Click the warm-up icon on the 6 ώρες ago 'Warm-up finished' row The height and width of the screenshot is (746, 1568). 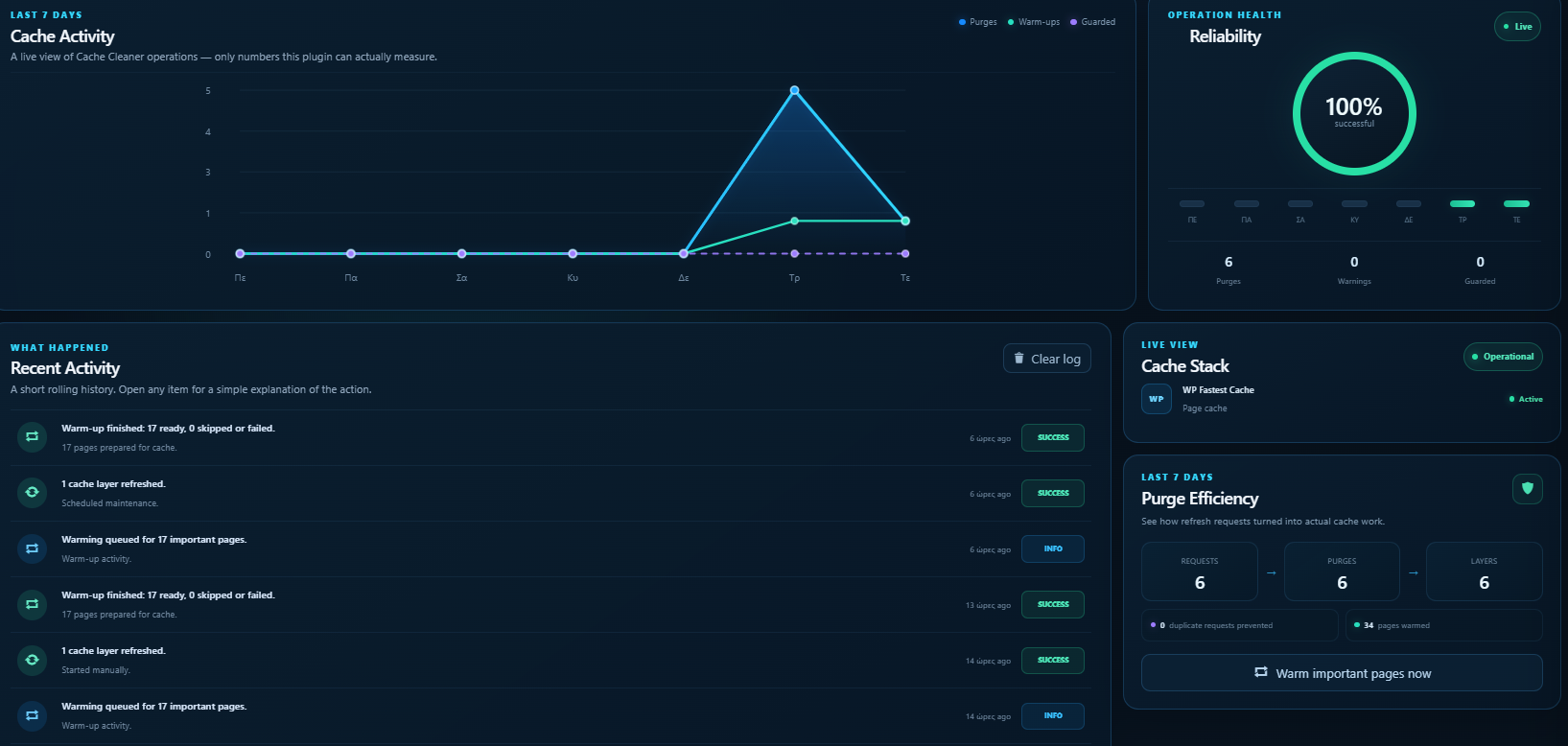click(x=32, y=436)
